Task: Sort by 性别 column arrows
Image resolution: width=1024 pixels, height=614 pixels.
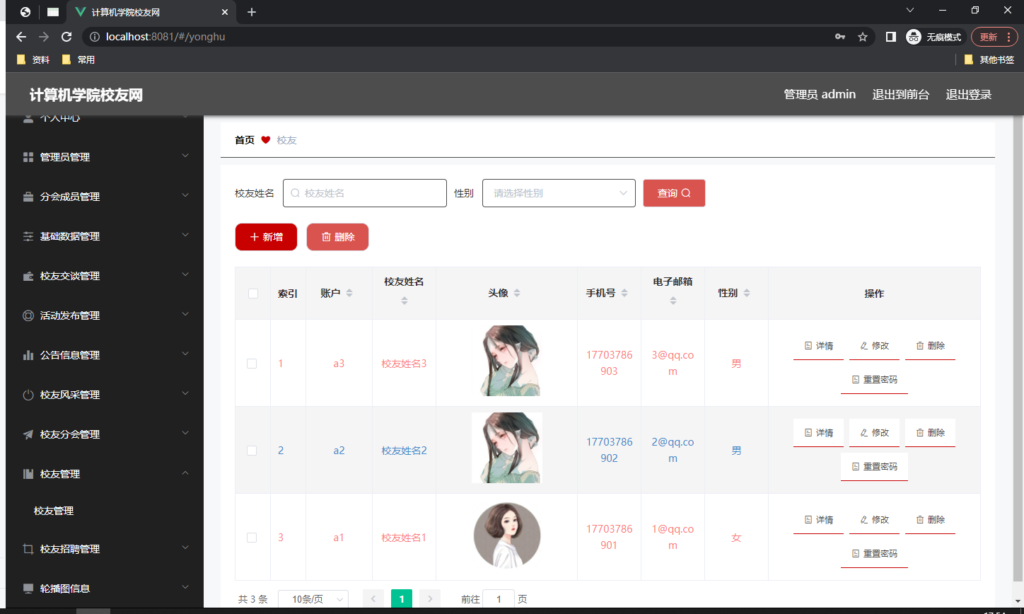Action: click(746, 293)
